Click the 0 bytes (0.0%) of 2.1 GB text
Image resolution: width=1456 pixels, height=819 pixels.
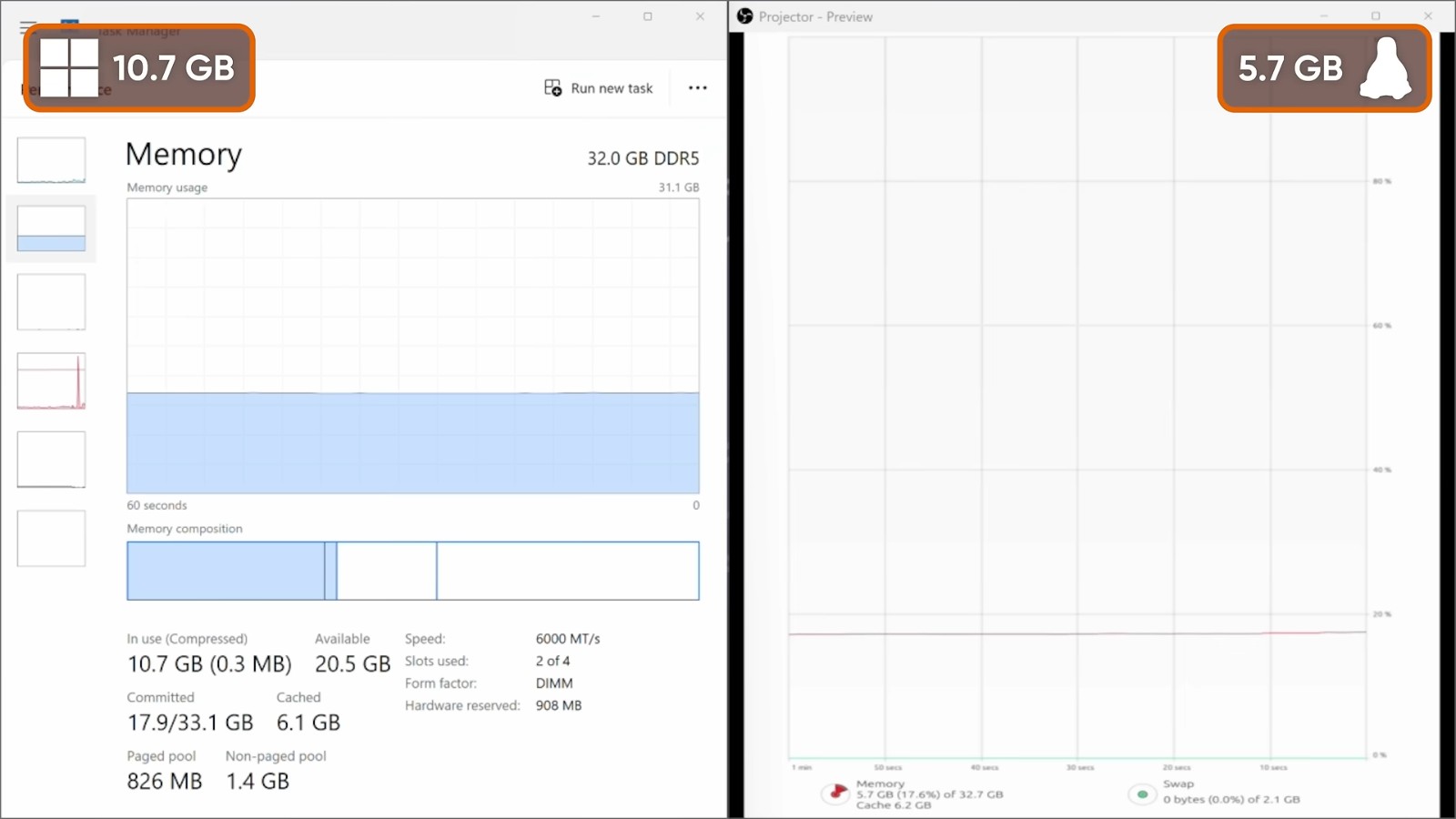click(1231, 800)
